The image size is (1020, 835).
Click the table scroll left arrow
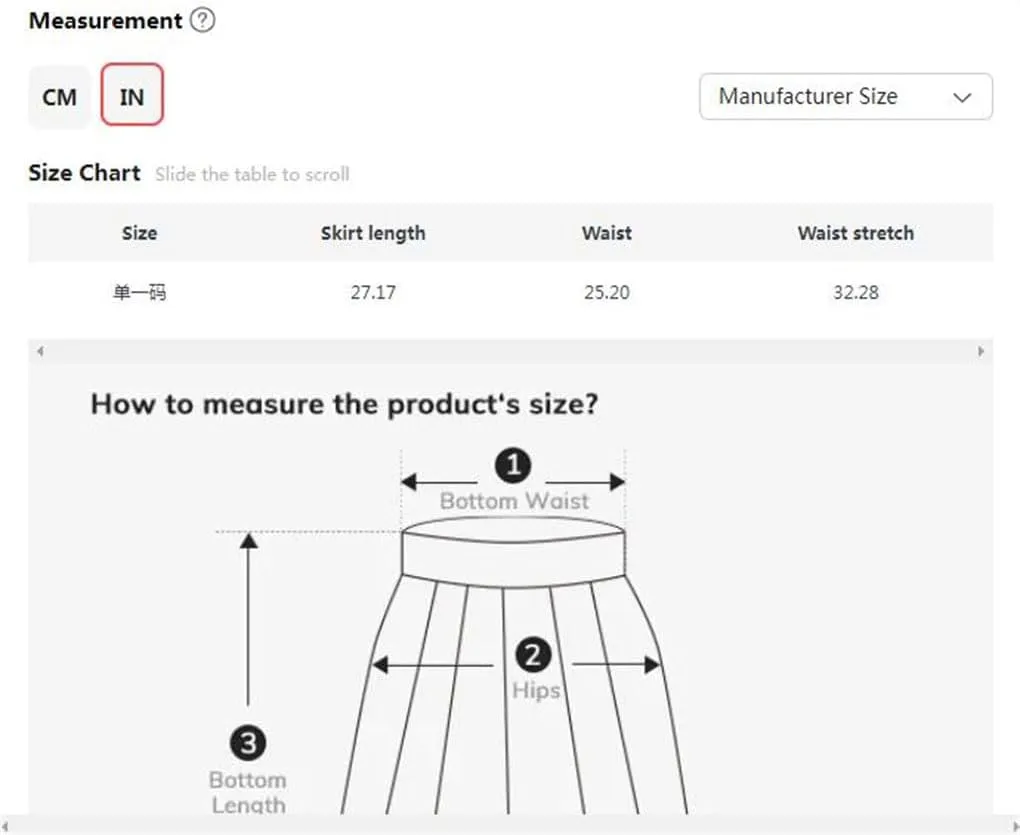click(40, 351)
